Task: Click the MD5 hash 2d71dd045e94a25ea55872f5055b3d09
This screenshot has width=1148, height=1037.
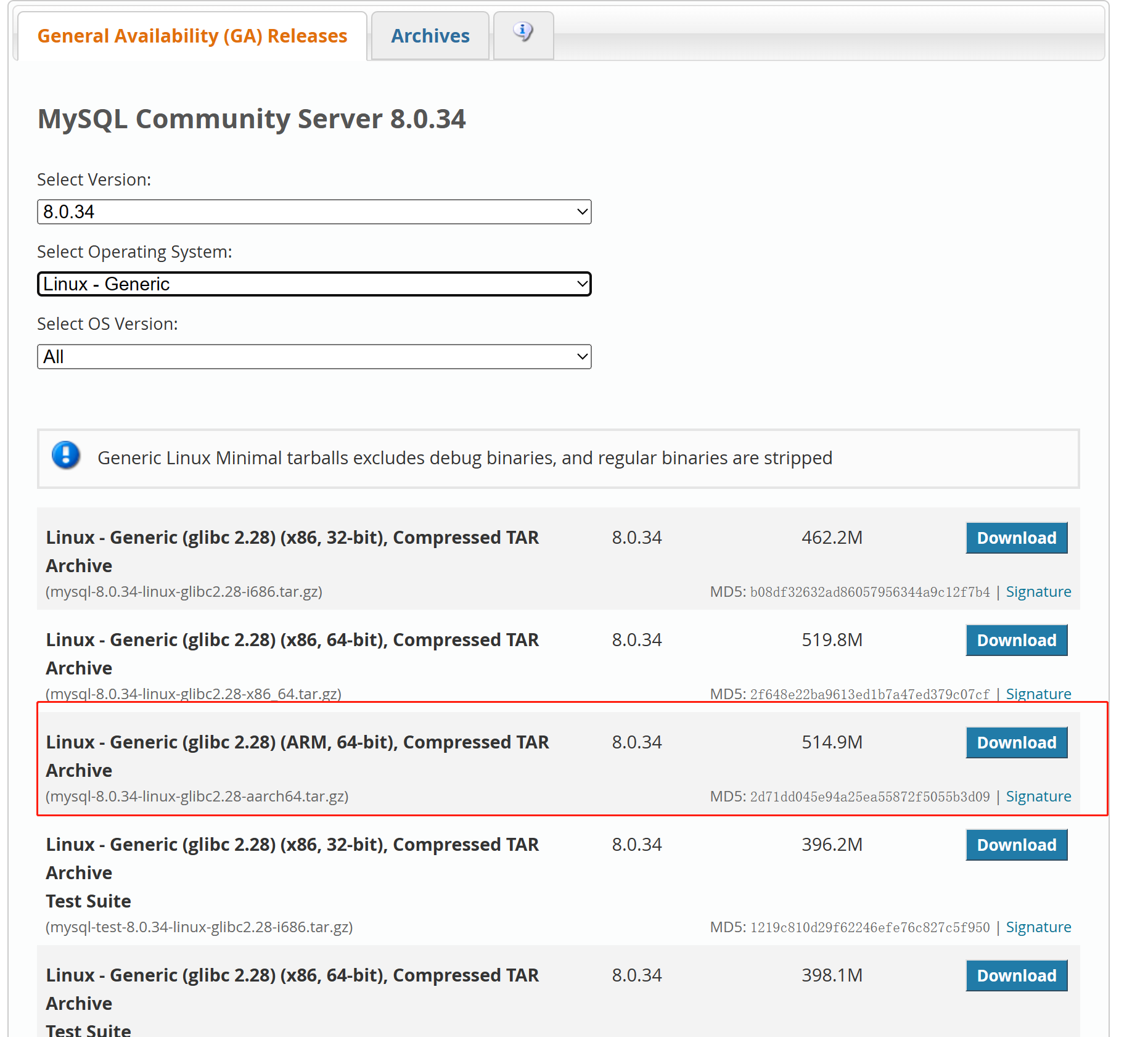Action: (x=870, y=797)
